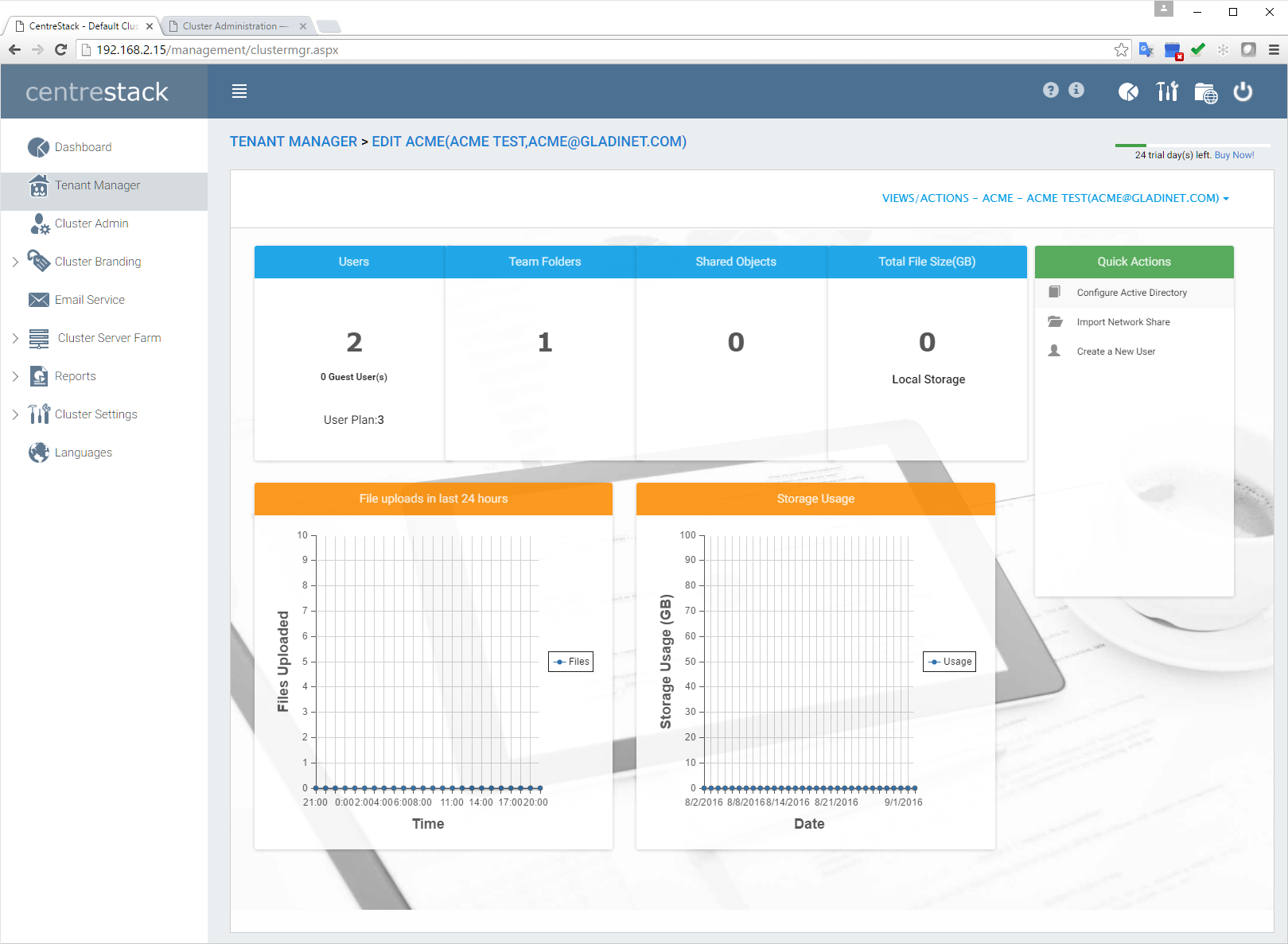The width and height of the screenshot is (1288, 944).
Task: Expand the Cluster Branding chevron
Action: (x=15, y=262)
